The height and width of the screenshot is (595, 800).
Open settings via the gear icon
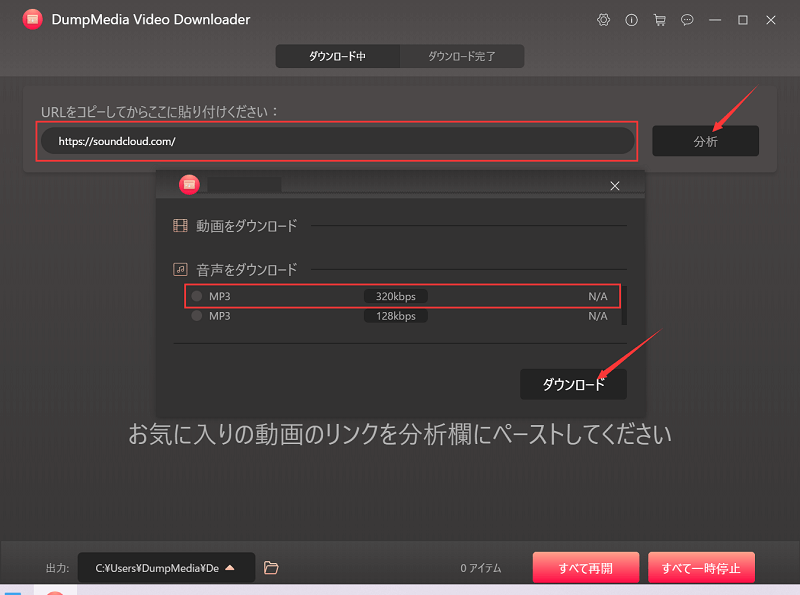[x=604, y=20]
